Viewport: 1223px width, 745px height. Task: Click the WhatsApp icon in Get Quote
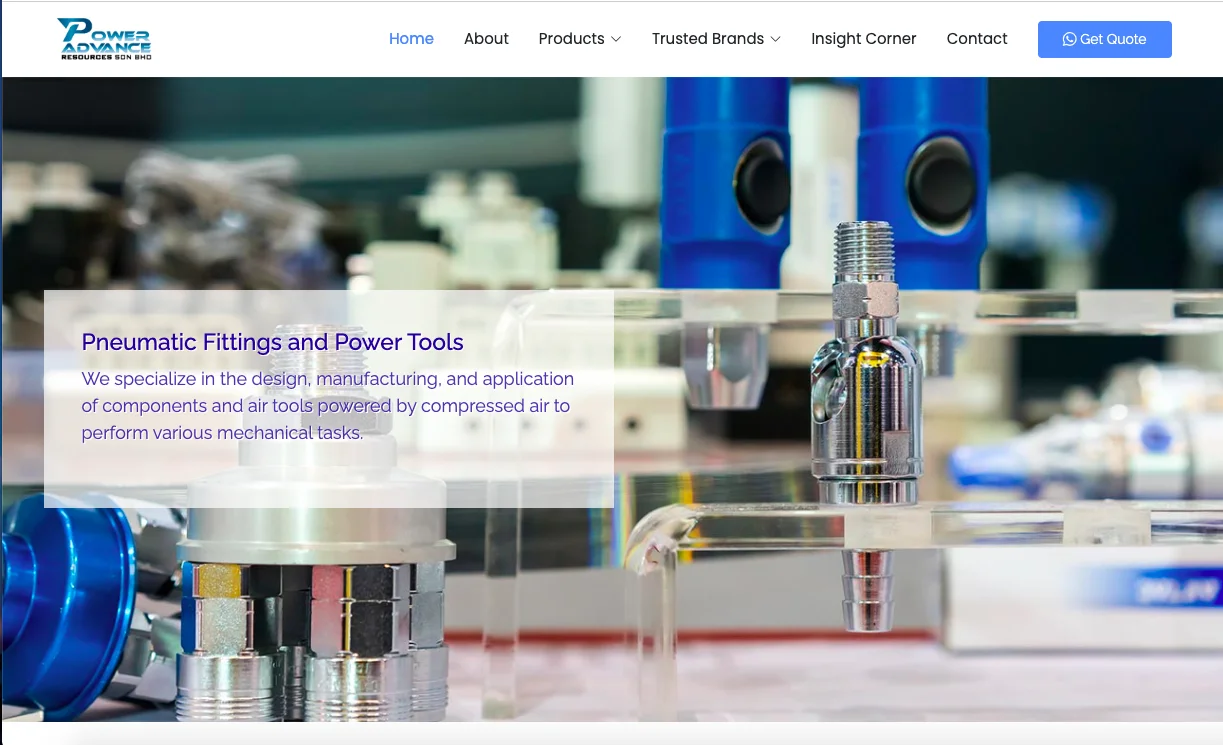1069,39
